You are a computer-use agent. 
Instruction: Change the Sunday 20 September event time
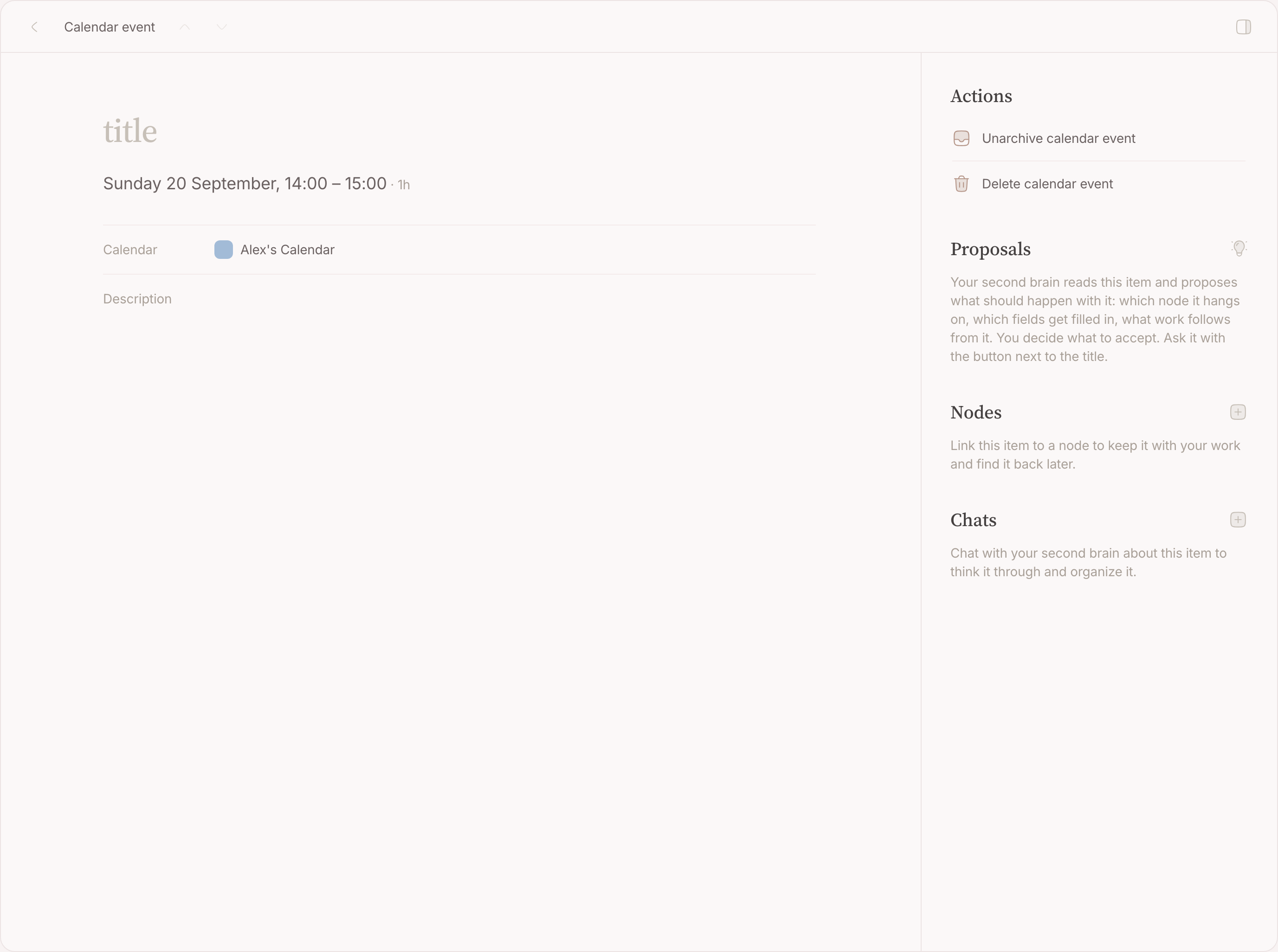(x=245, y=183)
